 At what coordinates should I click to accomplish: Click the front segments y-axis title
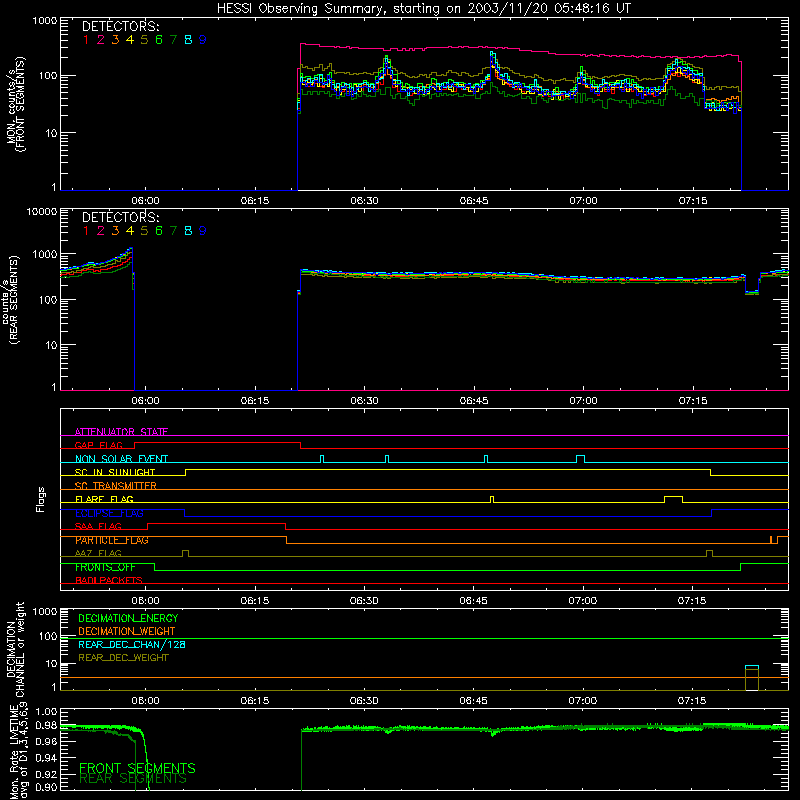[x=15, y=104]
